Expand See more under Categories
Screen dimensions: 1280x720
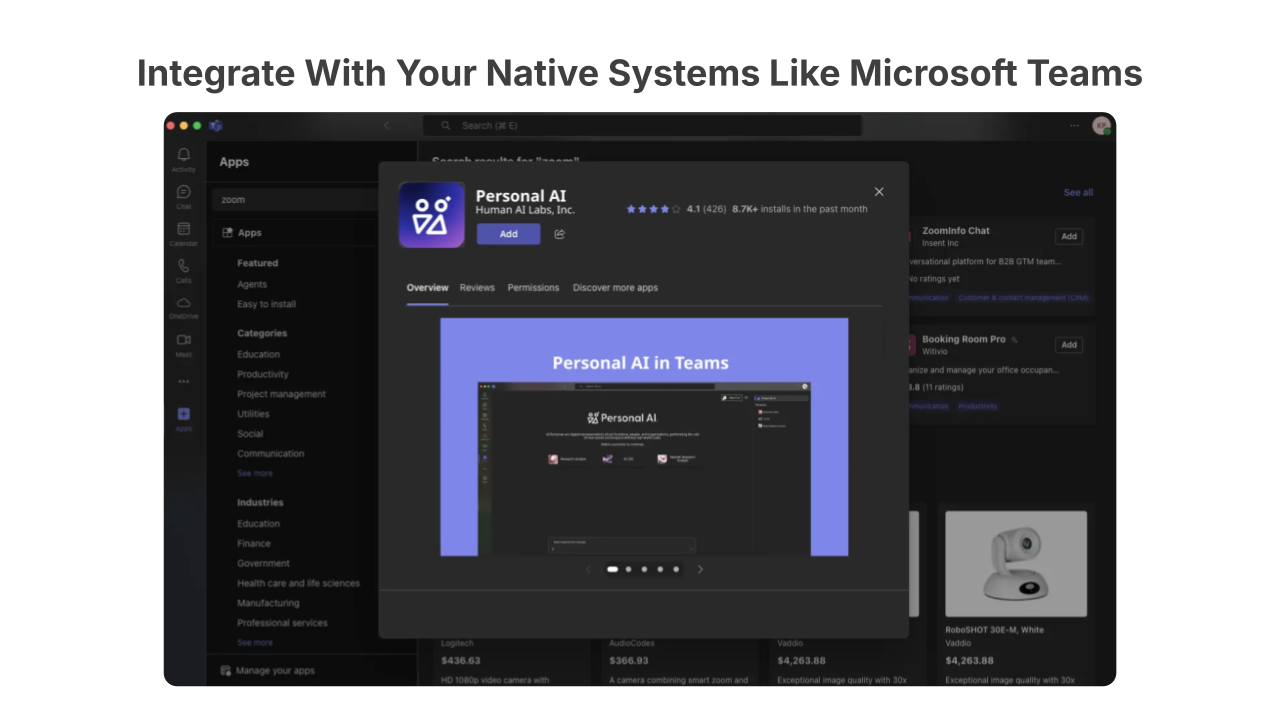tap(255, 473)
